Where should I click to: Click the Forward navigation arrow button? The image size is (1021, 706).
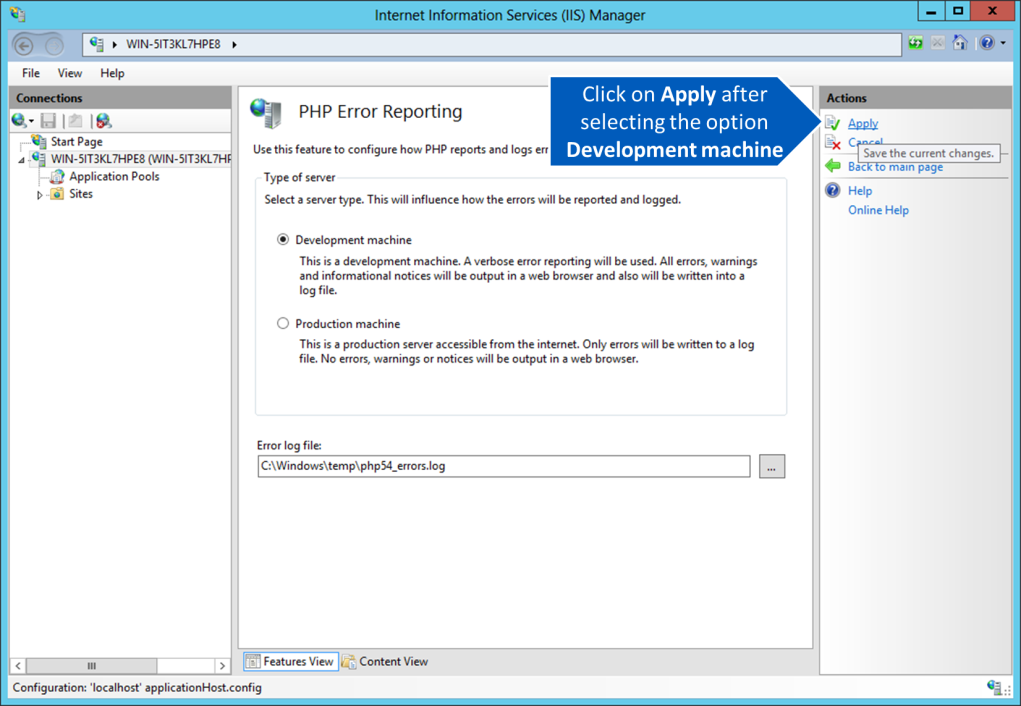(x=55, y=46)
